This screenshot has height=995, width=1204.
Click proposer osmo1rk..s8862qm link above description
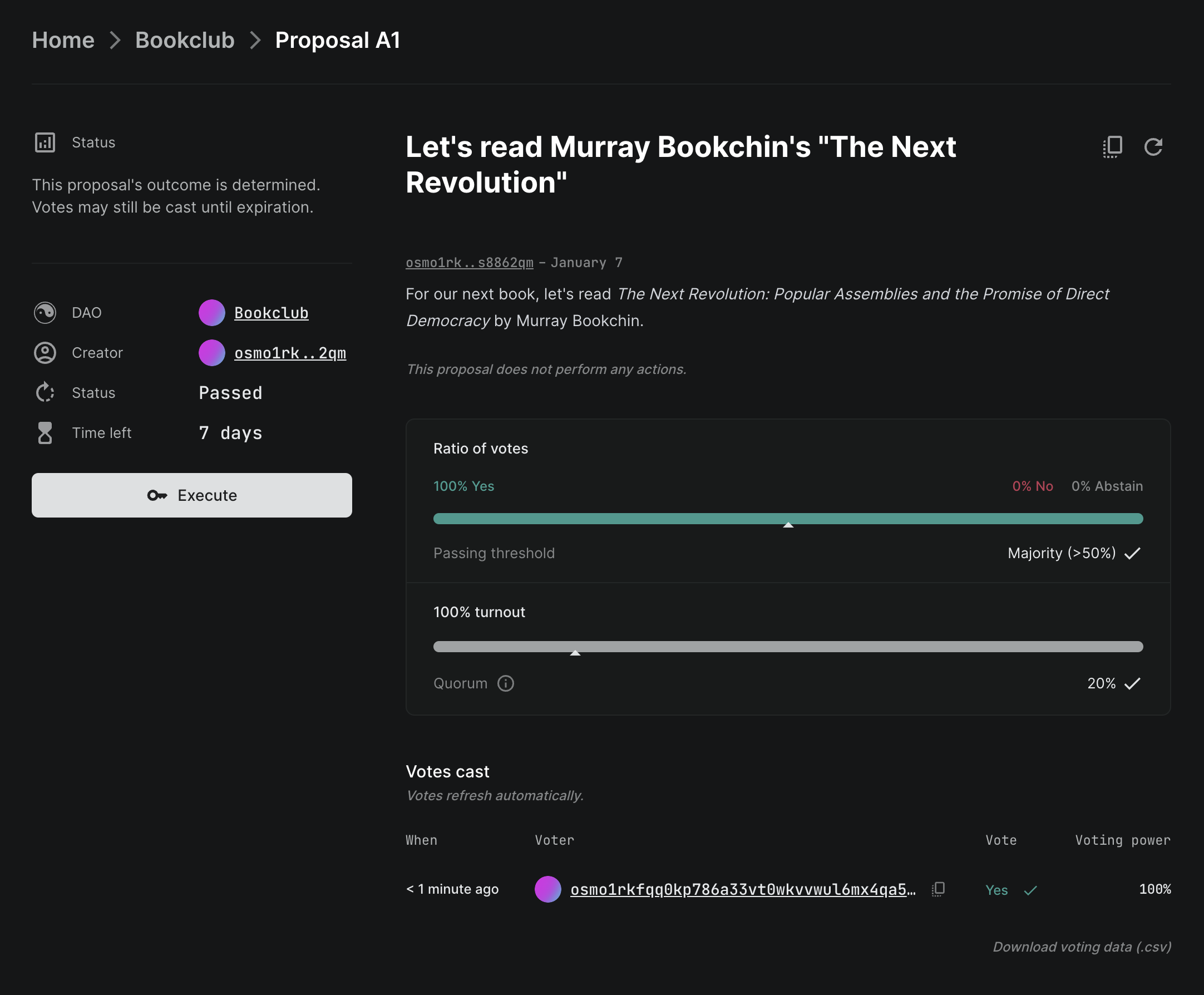click(469, 263)
